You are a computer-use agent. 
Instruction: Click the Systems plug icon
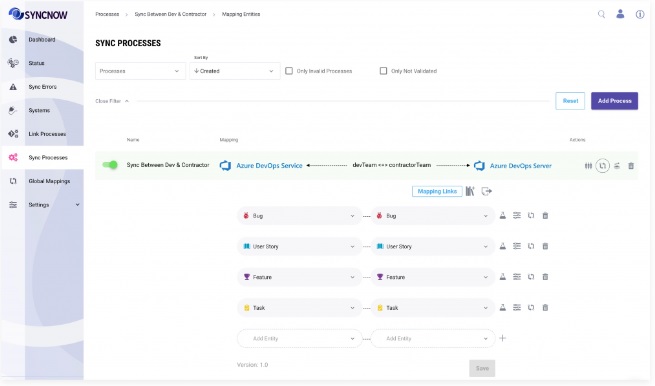tap(13, 110)
